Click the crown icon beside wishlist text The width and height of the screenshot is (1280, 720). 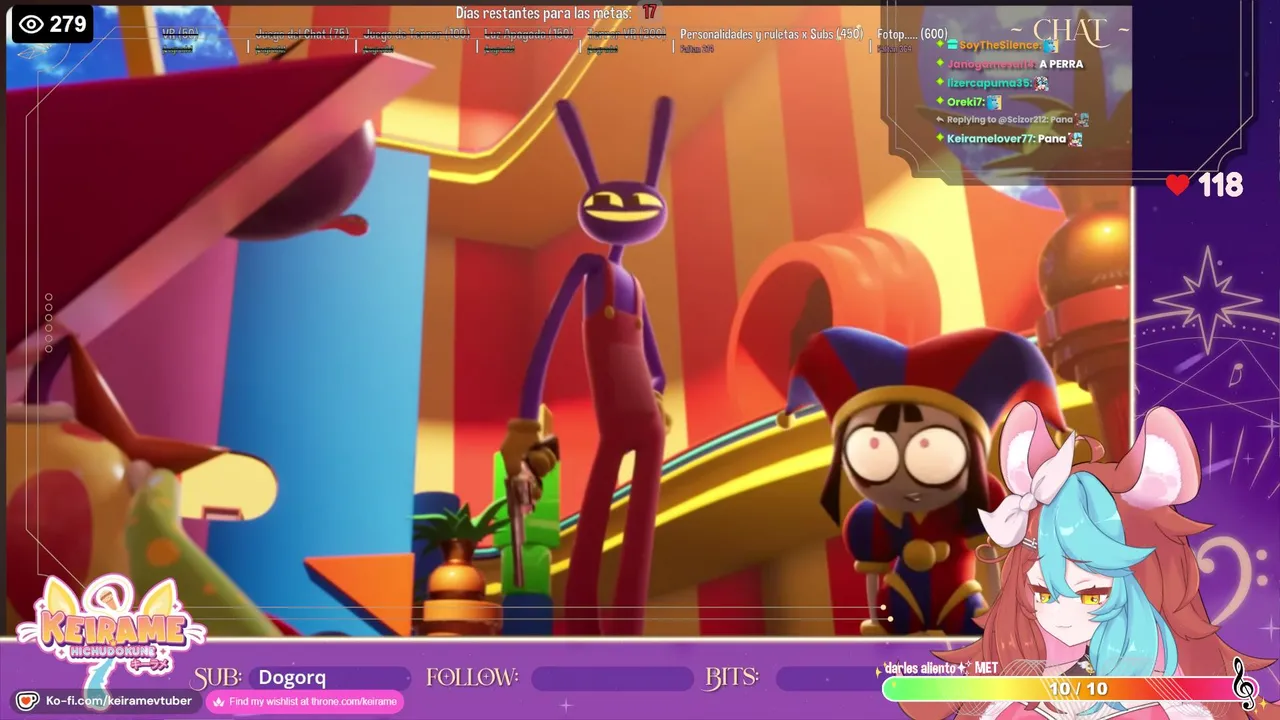218,702
